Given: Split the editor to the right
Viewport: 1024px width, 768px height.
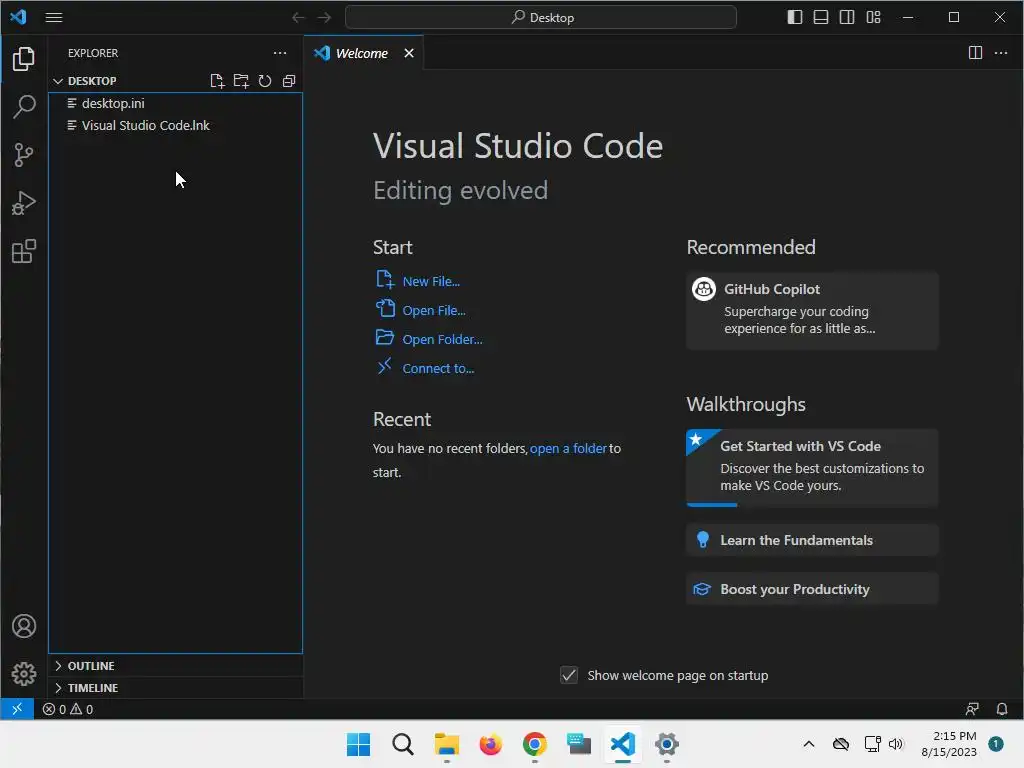Looking at the screenshot, I should coord(975,53).
